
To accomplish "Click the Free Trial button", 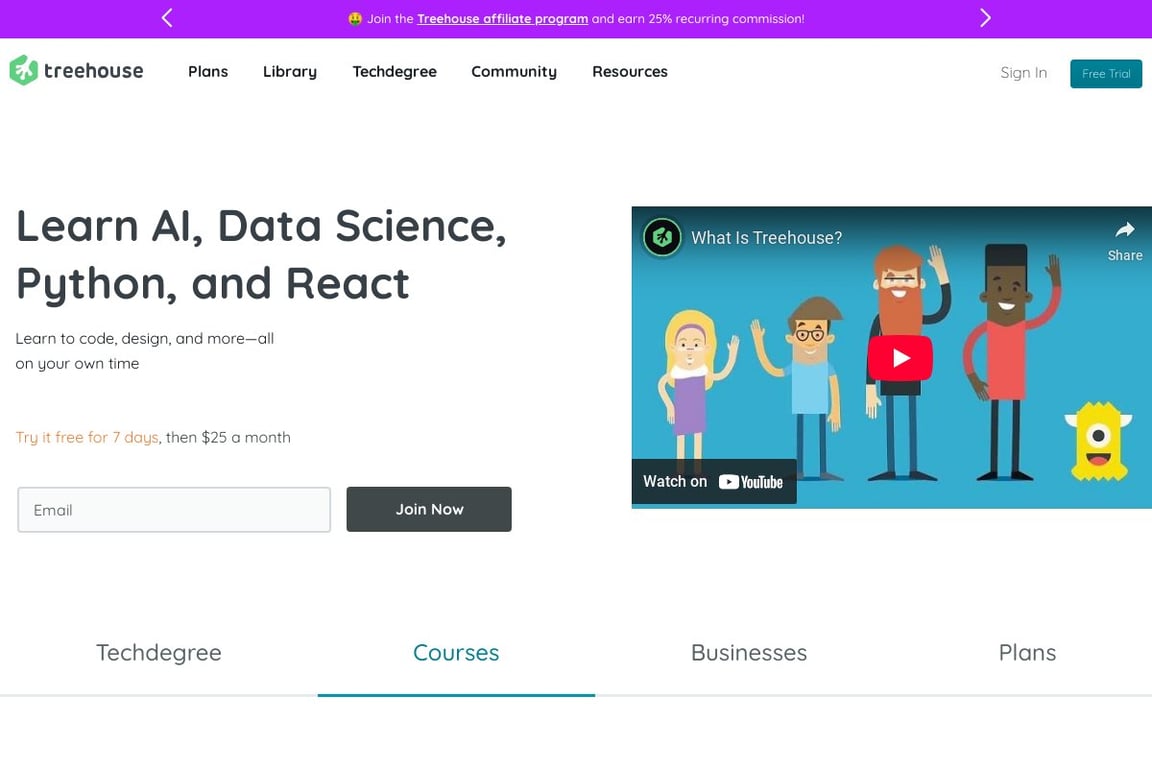I will click(1106, 73).
